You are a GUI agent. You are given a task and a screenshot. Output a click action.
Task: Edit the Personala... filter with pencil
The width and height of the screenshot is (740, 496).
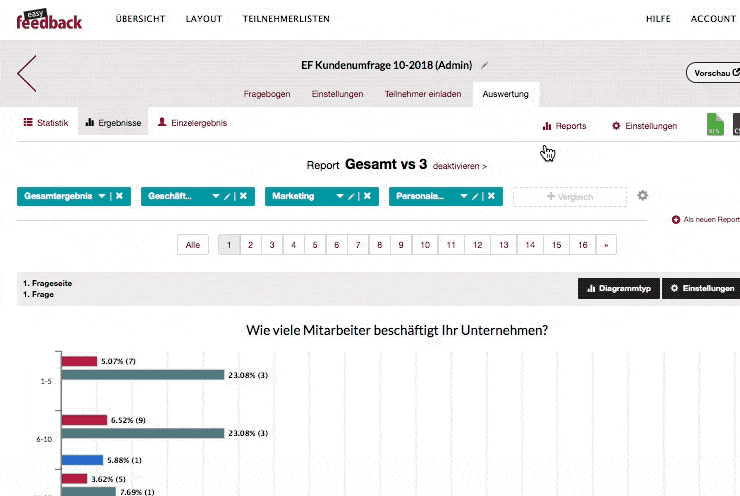[x=476, y=196]
